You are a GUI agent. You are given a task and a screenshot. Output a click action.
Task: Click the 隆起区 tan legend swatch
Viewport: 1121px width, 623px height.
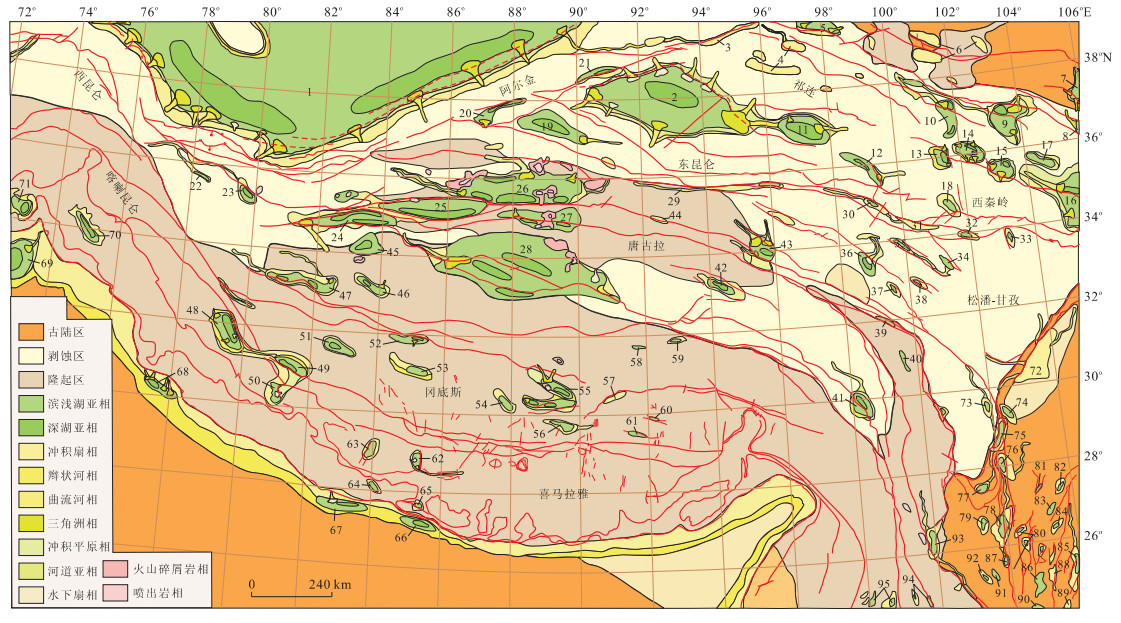(x=31, y=380)
